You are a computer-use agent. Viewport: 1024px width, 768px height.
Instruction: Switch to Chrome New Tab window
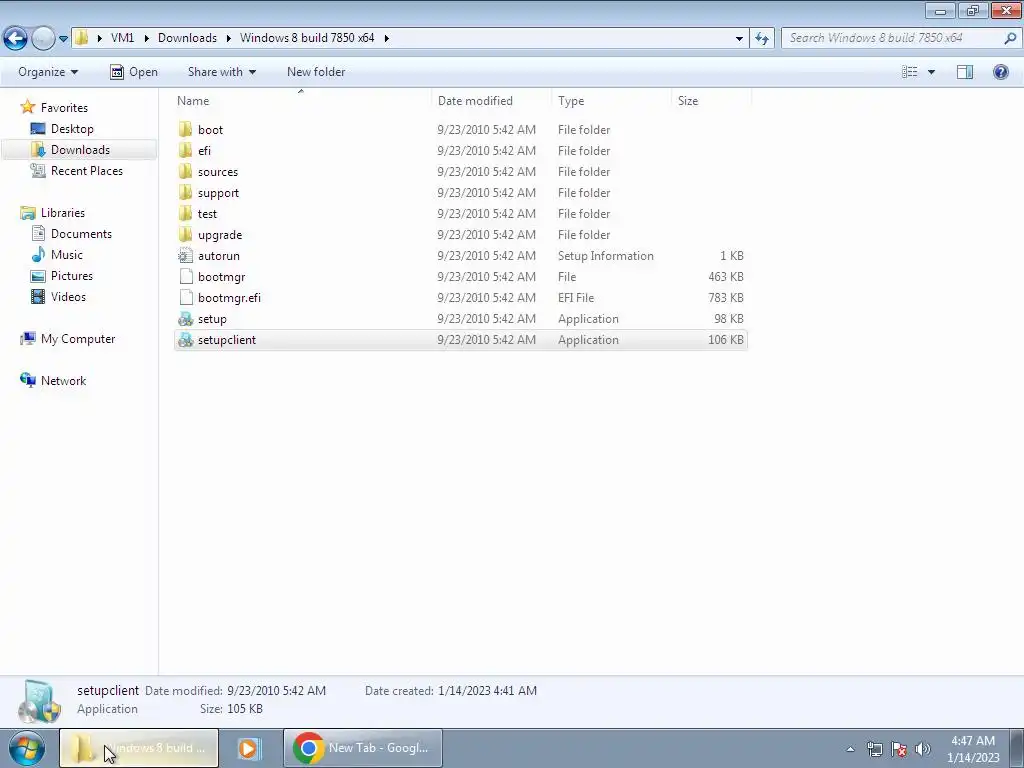363,748
